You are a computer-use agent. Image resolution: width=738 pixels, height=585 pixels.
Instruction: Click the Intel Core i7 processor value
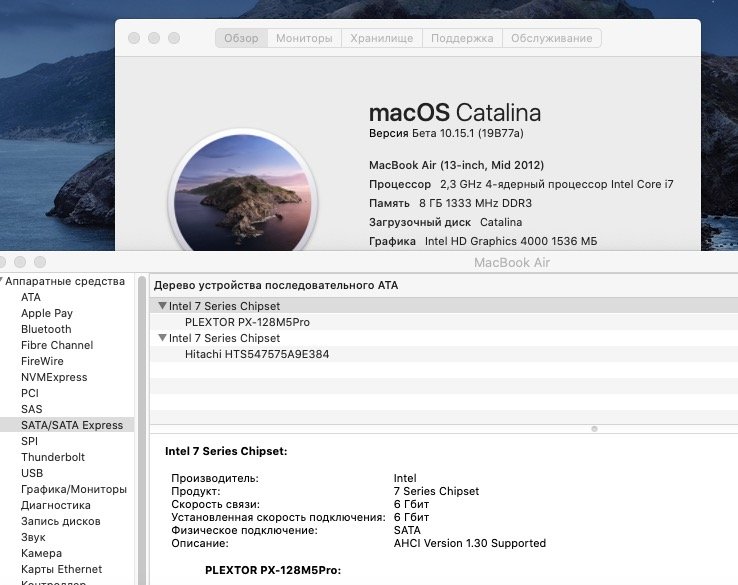coord(557,184)
